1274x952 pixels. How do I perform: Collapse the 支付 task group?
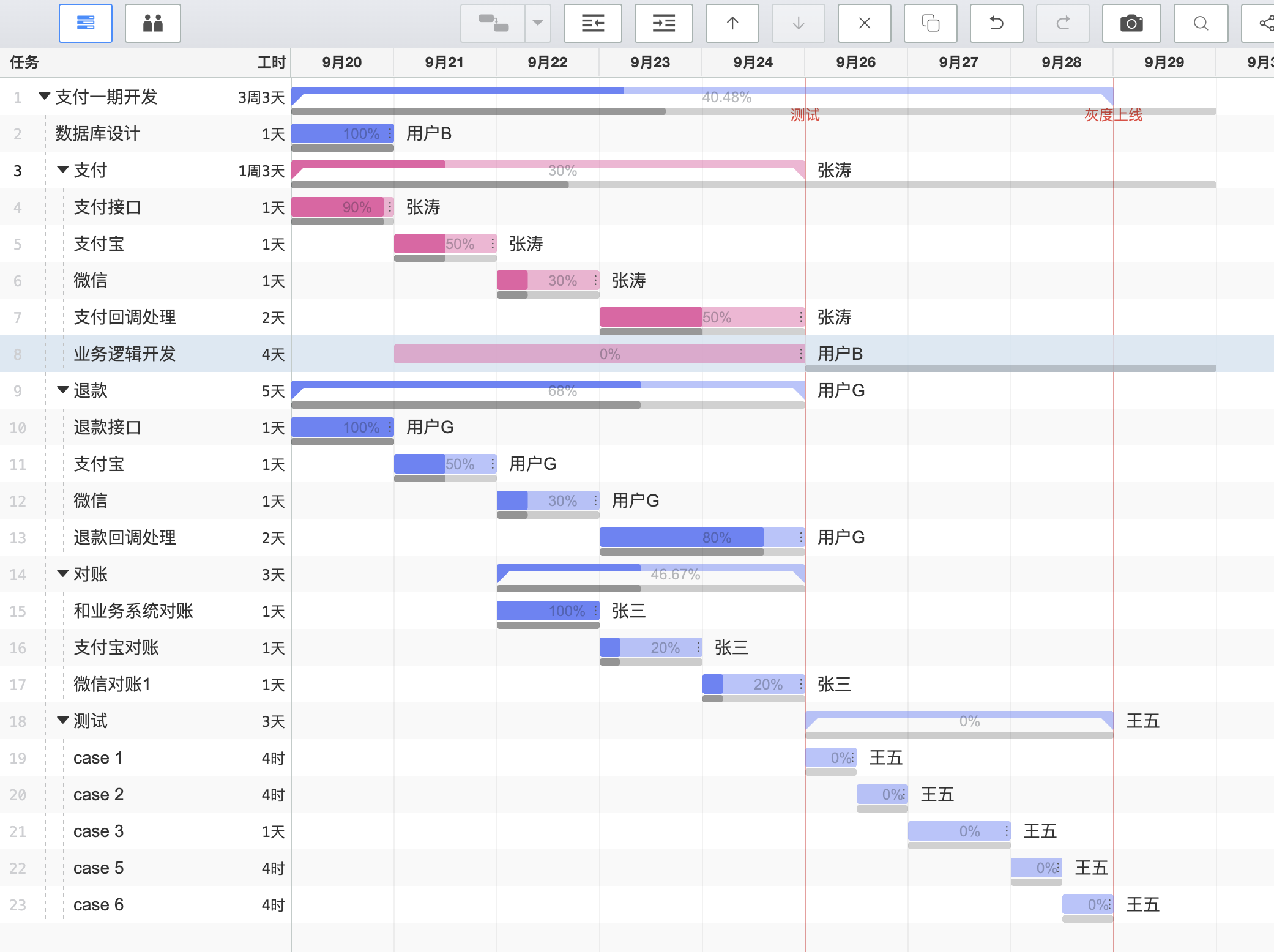pyautogui.click(x=62, y=169)
